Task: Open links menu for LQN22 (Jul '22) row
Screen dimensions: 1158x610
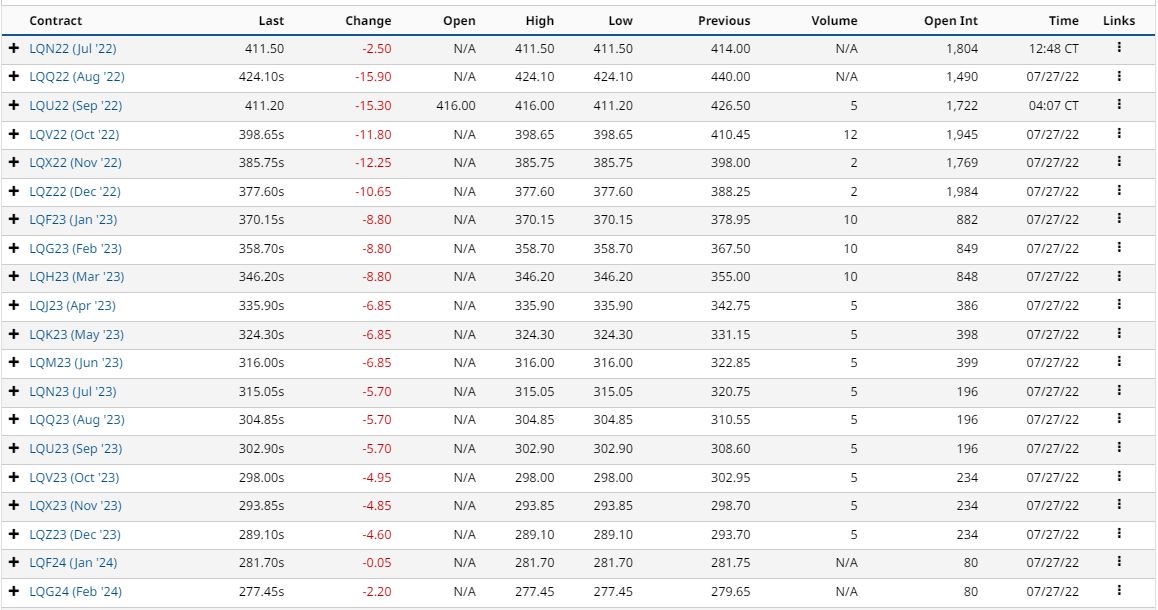Action: pos(1119,48)
